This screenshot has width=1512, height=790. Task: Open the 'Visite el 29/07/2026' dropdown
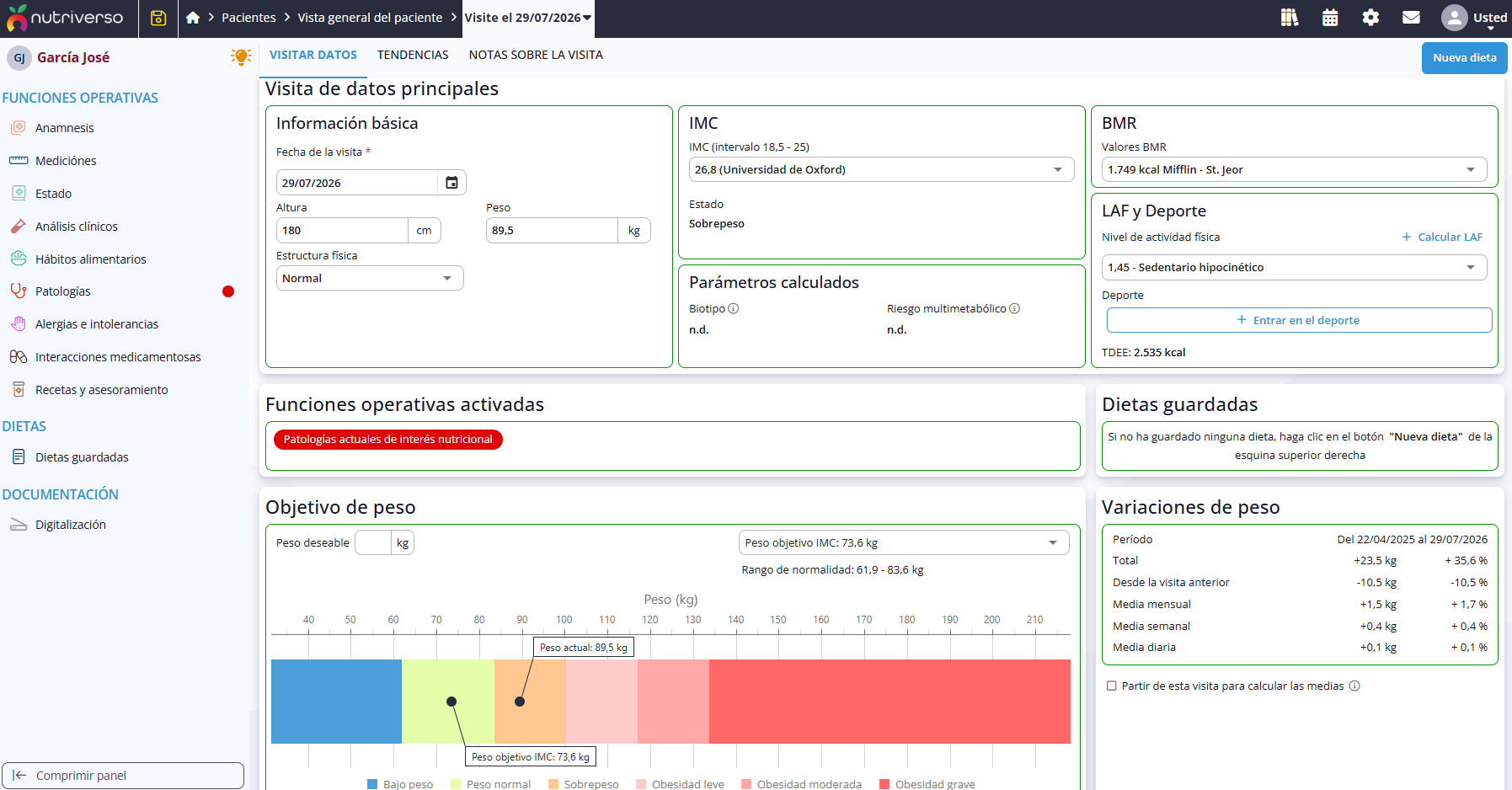528,18
